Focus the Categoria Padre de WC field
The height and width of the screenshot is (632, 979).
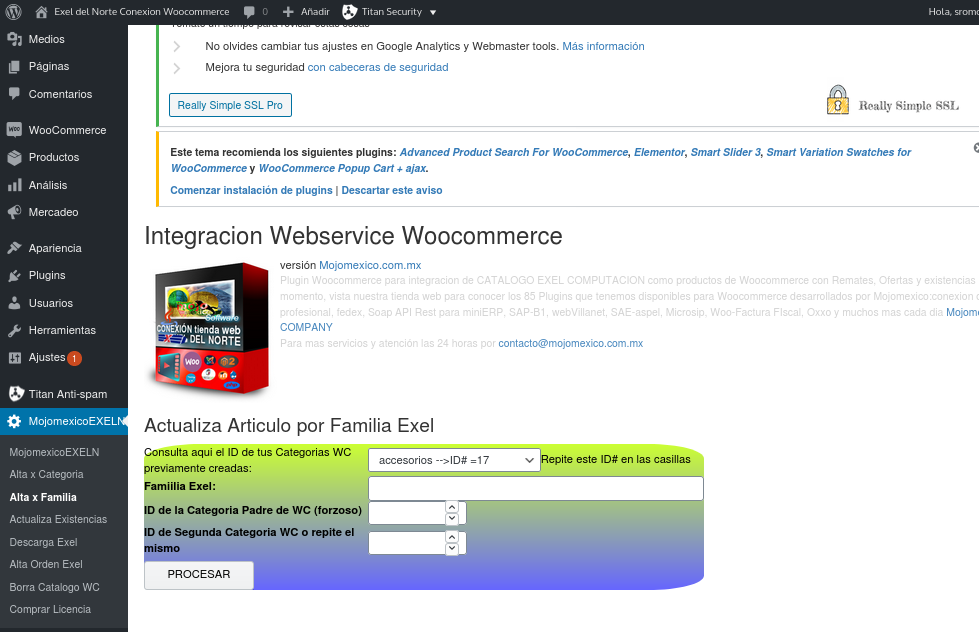[417, 513]
